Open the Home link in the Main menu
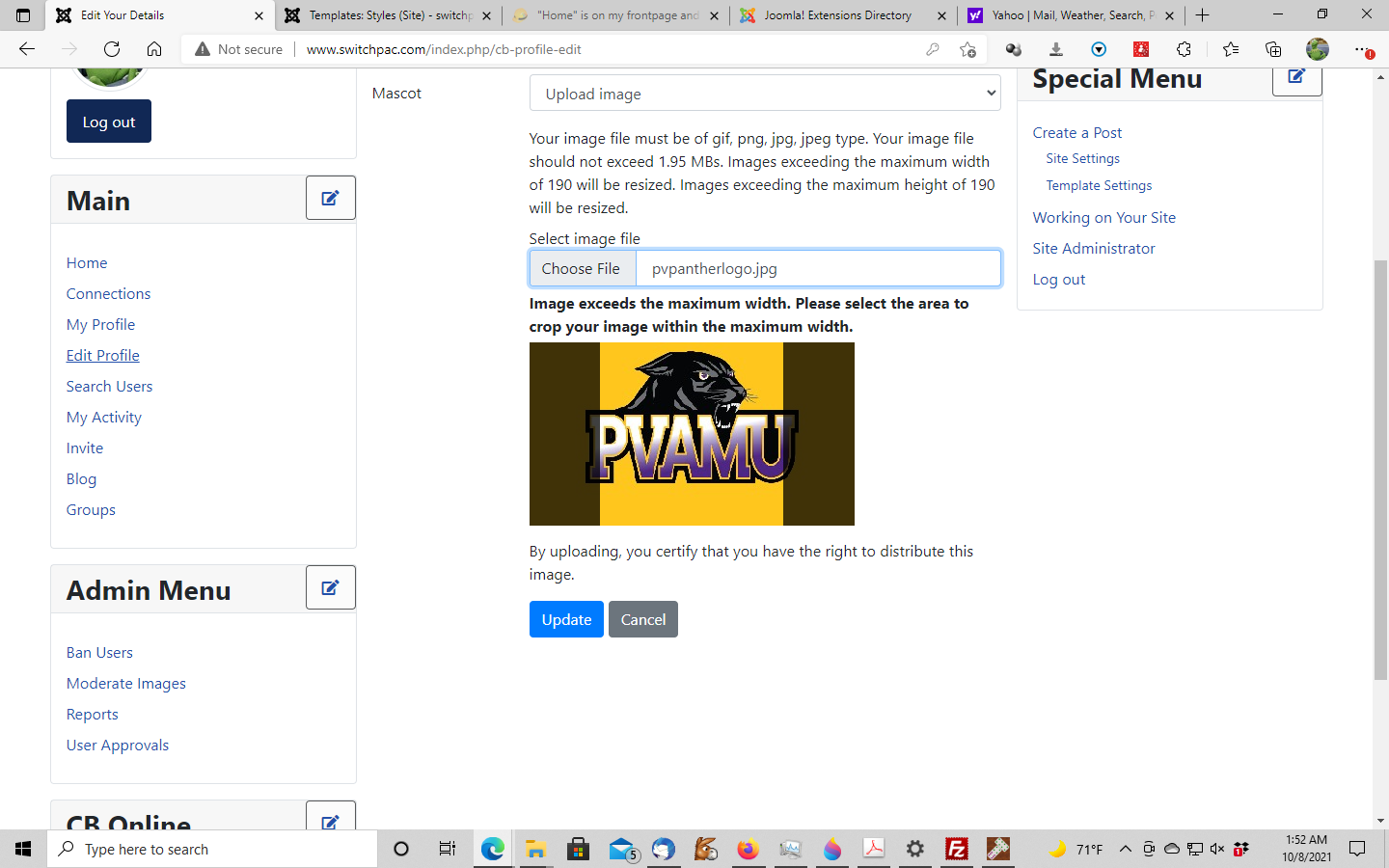This screenshot has height=868, width=1389. [x=87, y=262]
